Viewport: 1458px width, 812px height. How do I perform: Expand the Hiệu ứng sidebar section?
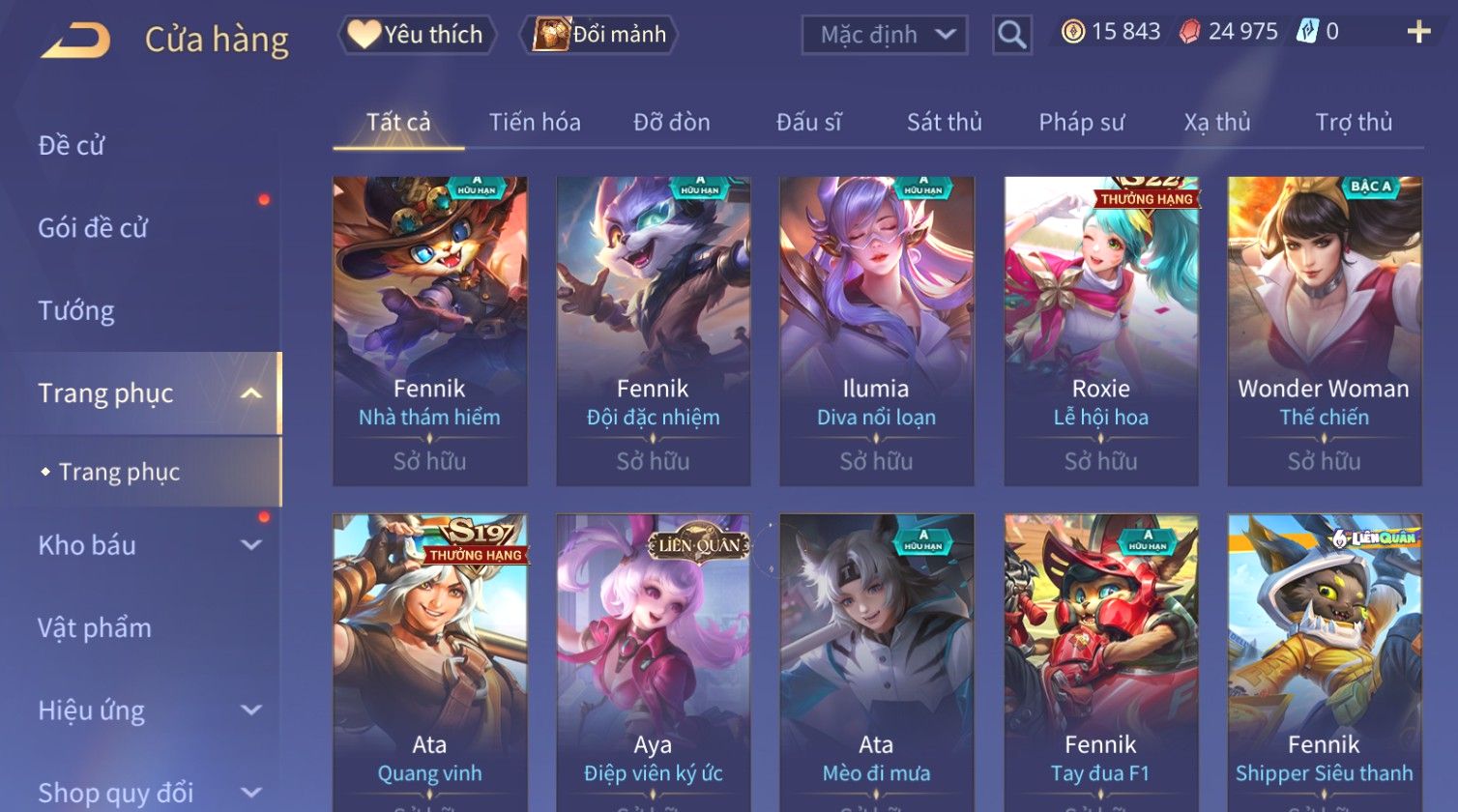coord(251,710)
